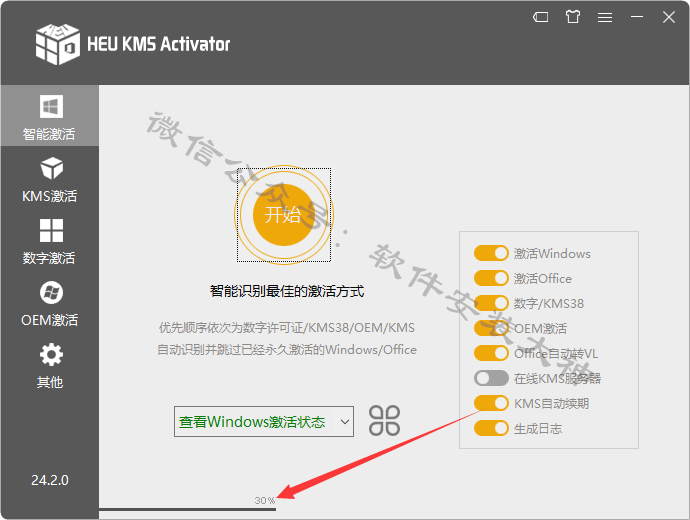This screenshot has width=690, height=520.
Task: Enable the 在线KMS服务器 switch
Action: point(491,378)
